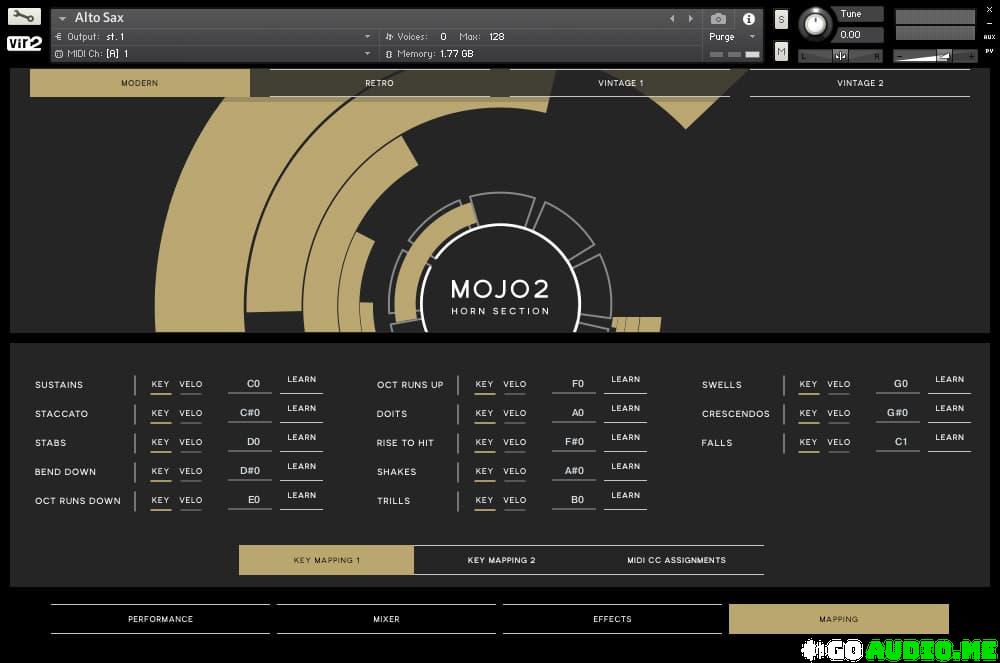Viewport: 1000px width, 663px height.
Task: Click the C1 key field for FALLS
Action: pyautogui.click(x=898, y=442)
